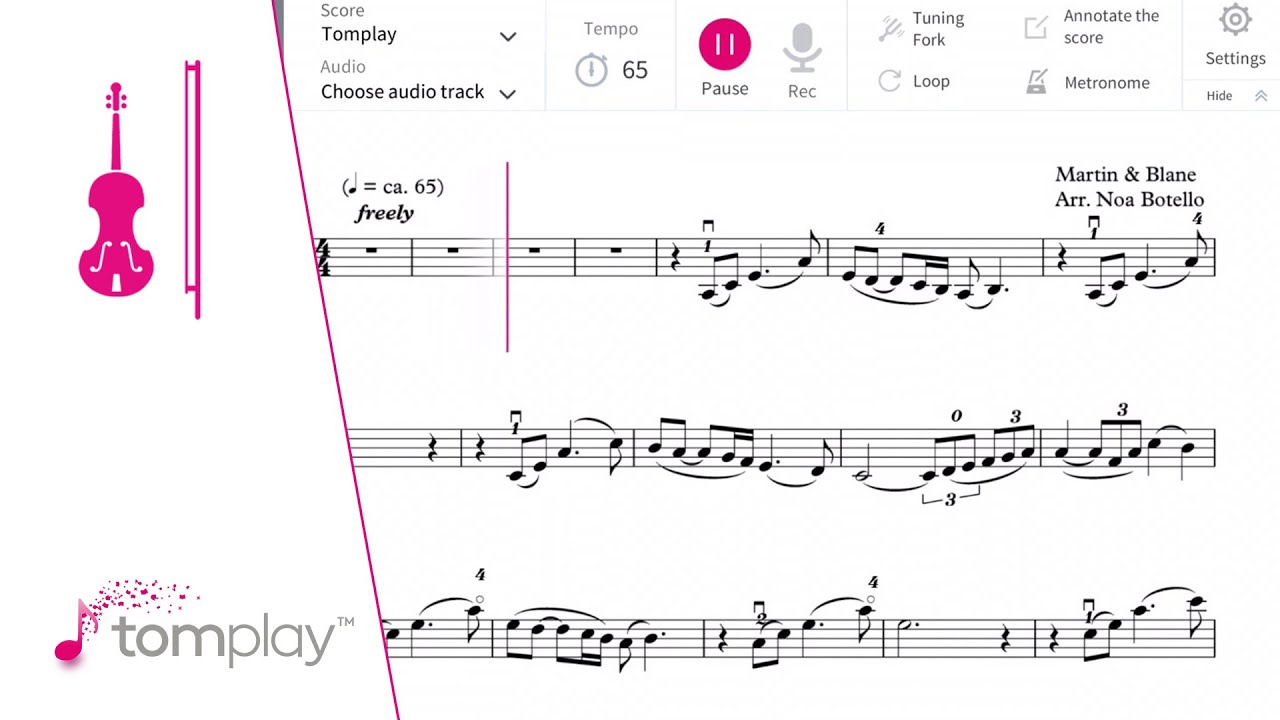Click the pink playback cursor line
1280x720 pixels.
tap(507, 257)
